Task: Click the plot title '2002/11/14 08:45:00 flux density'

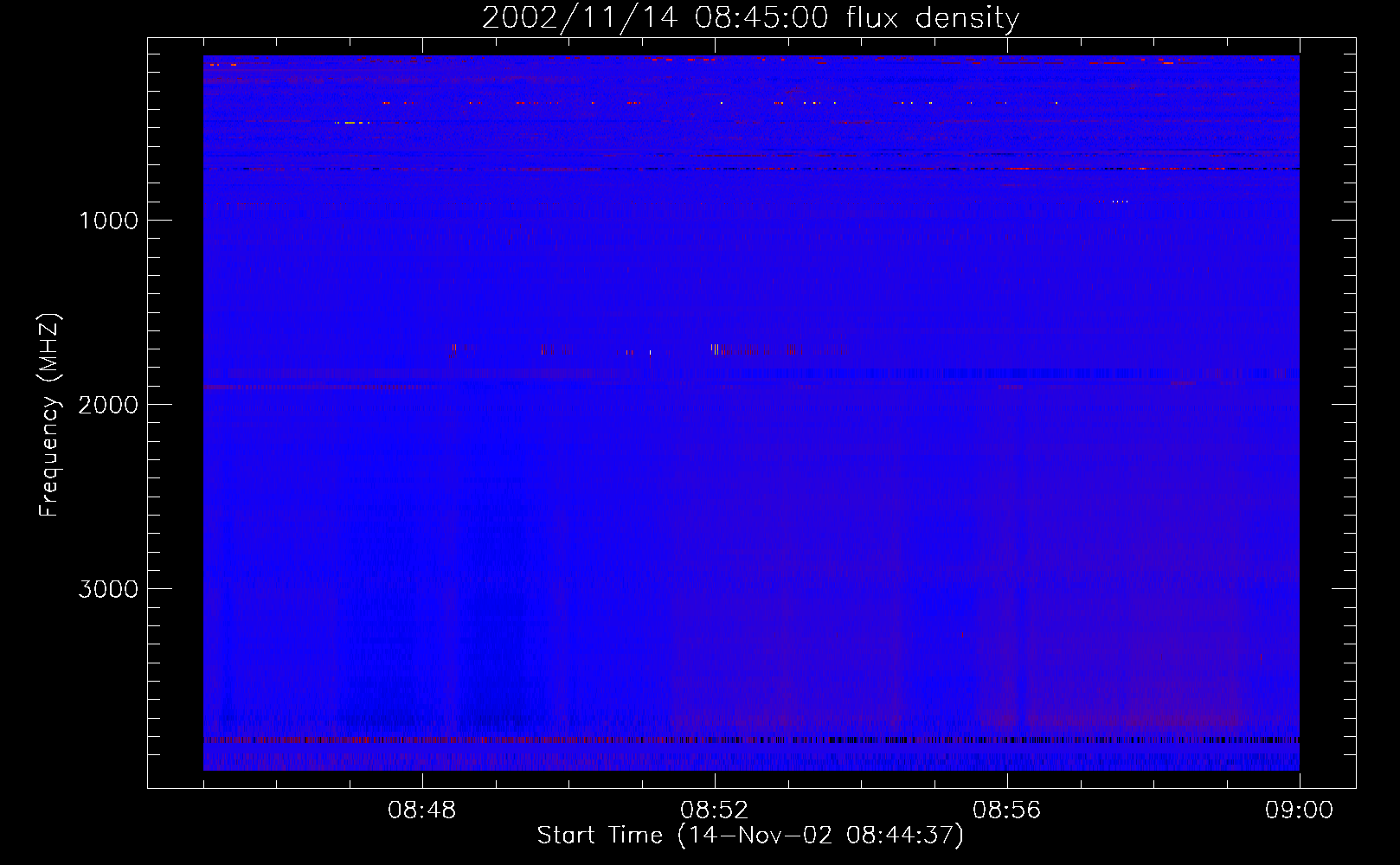Action: click(750, 18)
